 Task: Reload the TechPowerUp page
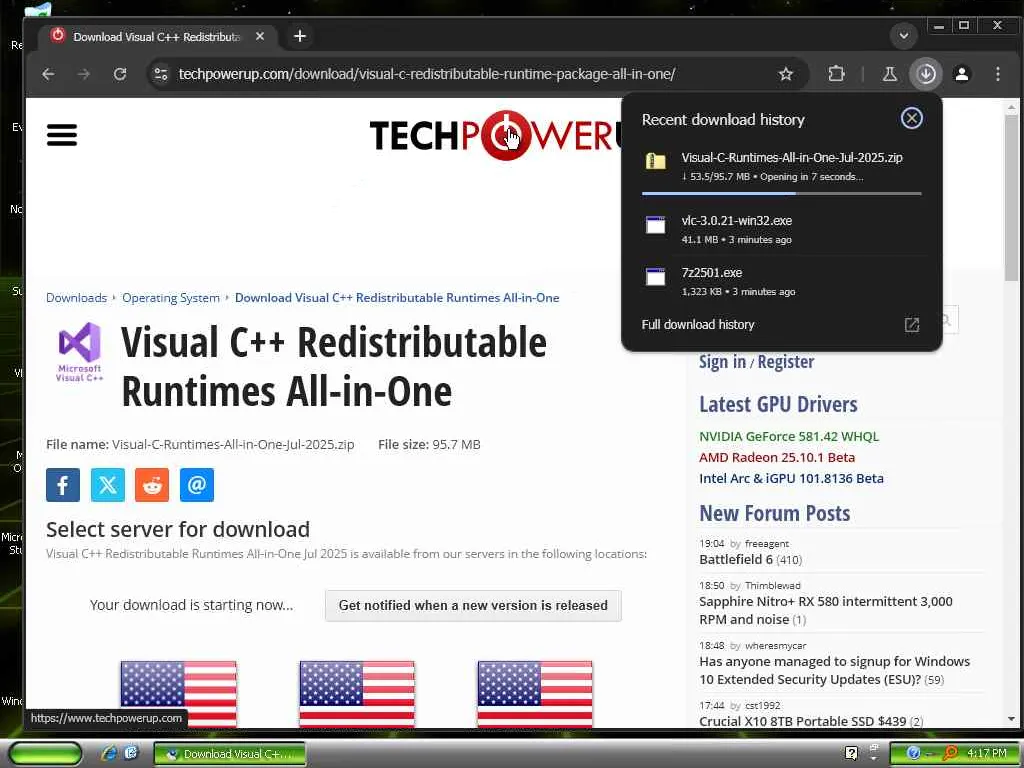pyautogui.click(x=120, y=74)
